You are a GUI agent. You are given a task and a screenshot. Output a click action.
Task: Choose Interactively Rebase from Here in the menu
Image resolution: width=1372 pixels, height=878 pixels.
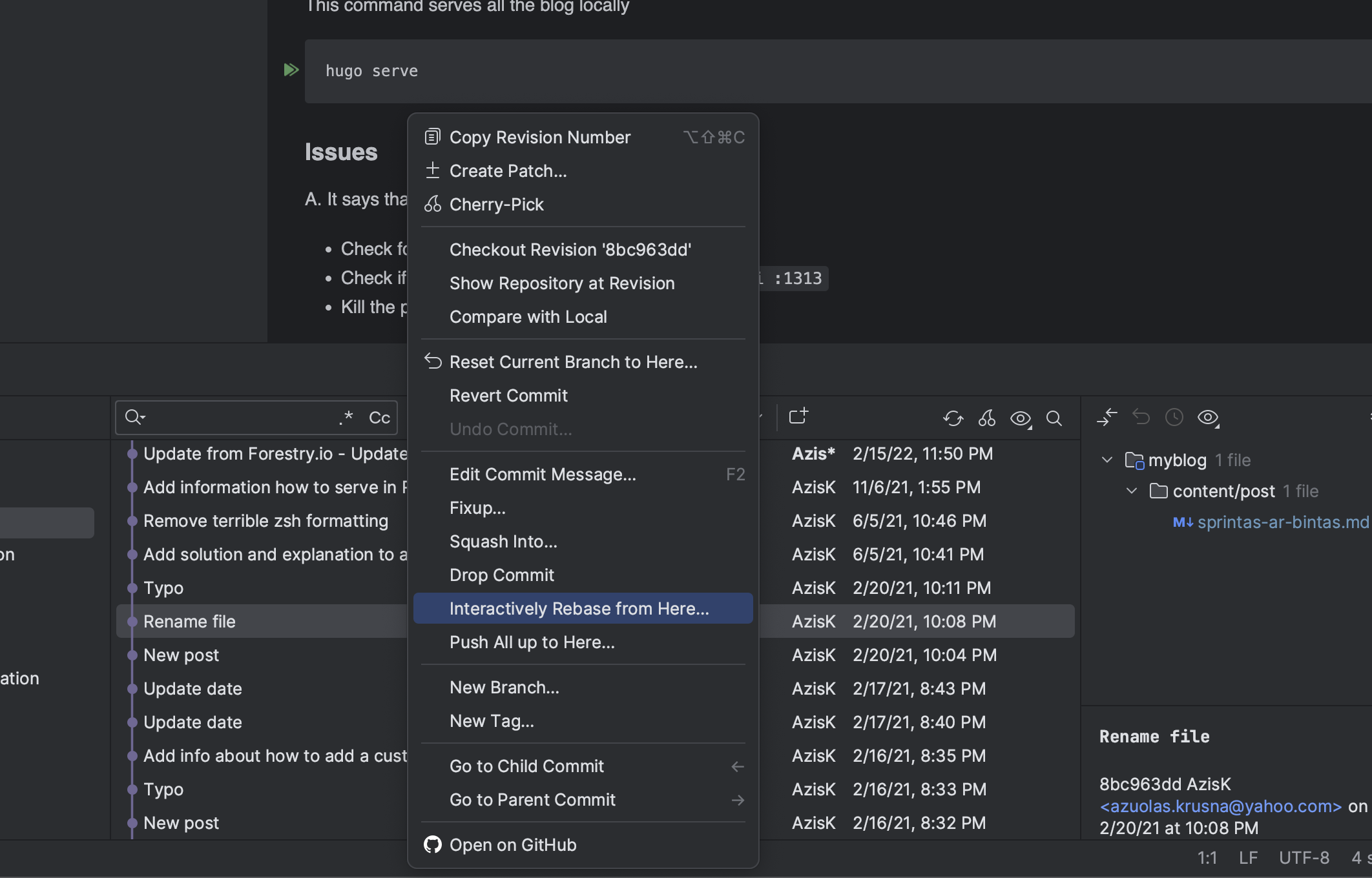(x=579, y=607)
